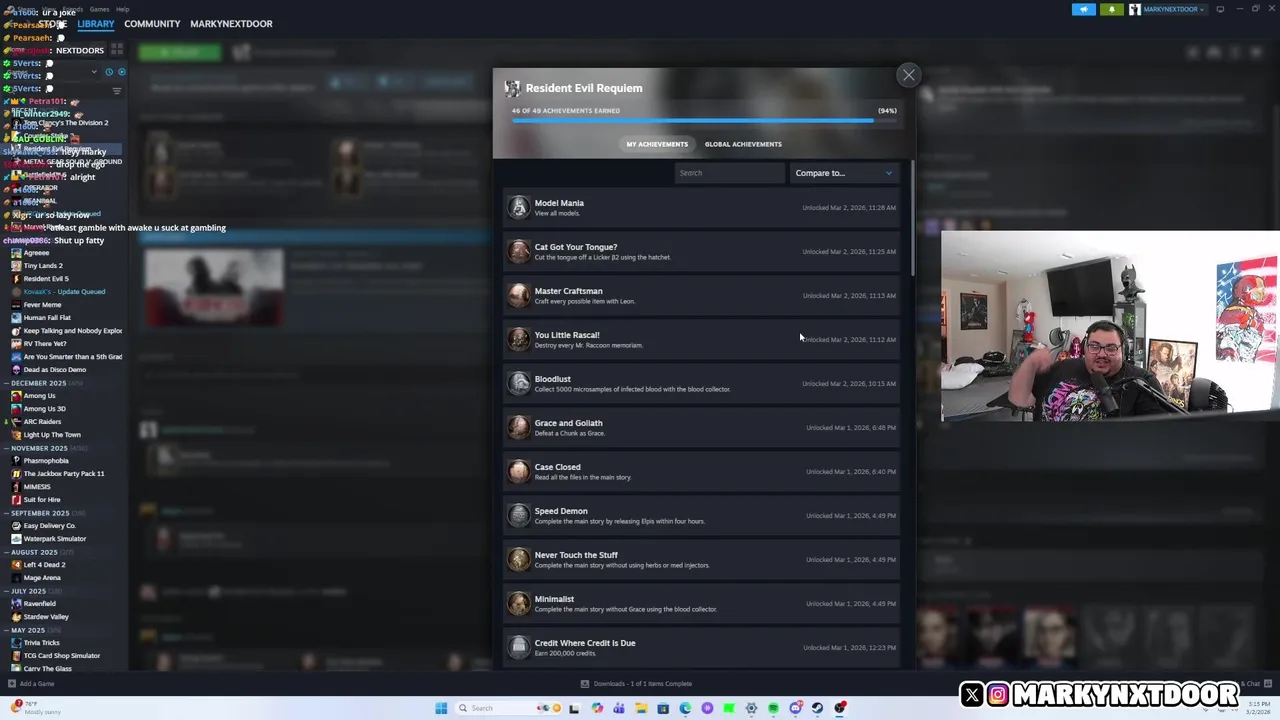Select Dead as Disco Demo in library
The width and height of the screenshot is (1280, 720).
click(x=55, y=370)
